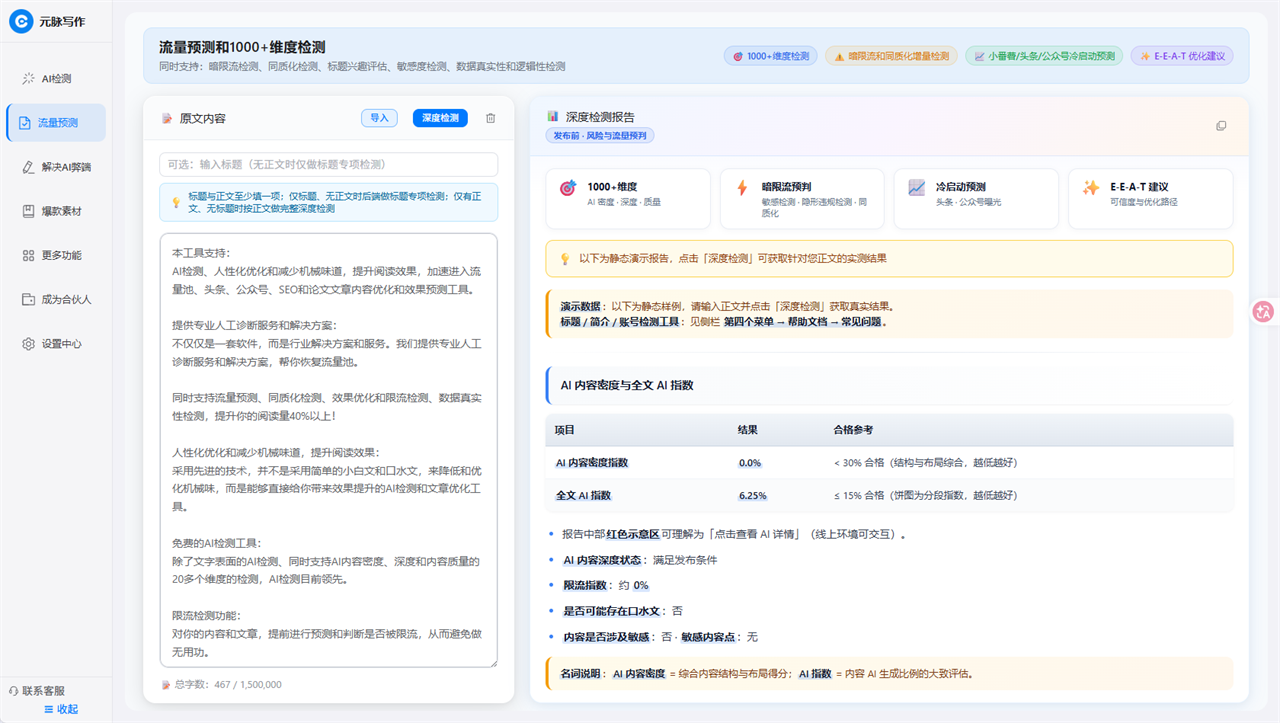1280x723 pixels.
Task: Click the lightbulb icon in the yellow notice
Action: [x=565, y=258]
